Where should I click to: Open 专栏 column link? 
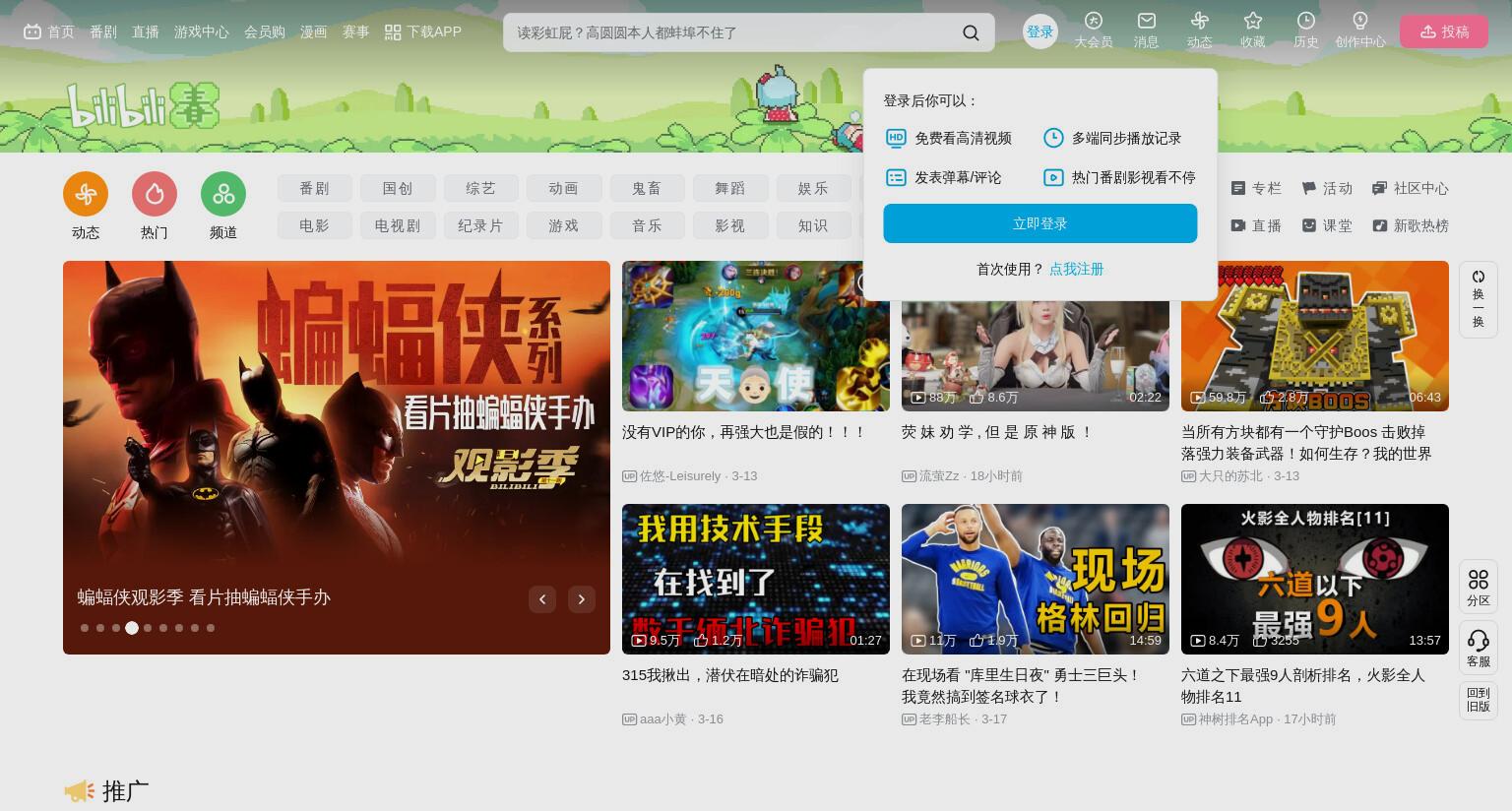[x=1256, y=188]
